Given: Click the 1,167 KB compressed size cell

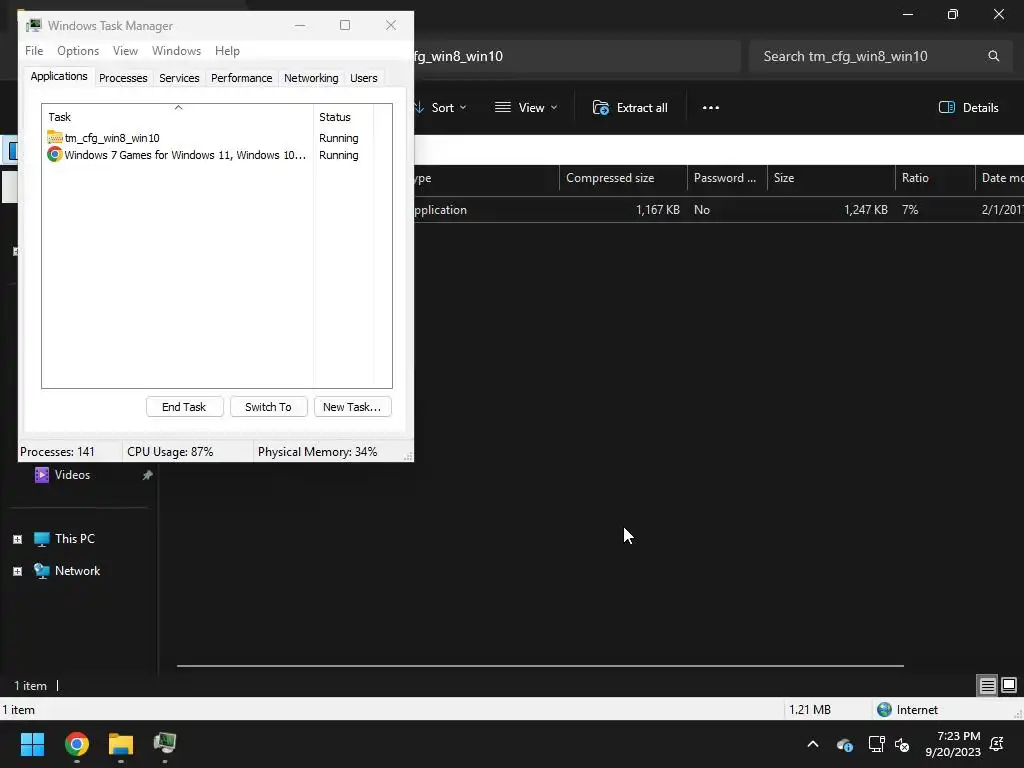Looking at the screenshot, I should 658,210.
